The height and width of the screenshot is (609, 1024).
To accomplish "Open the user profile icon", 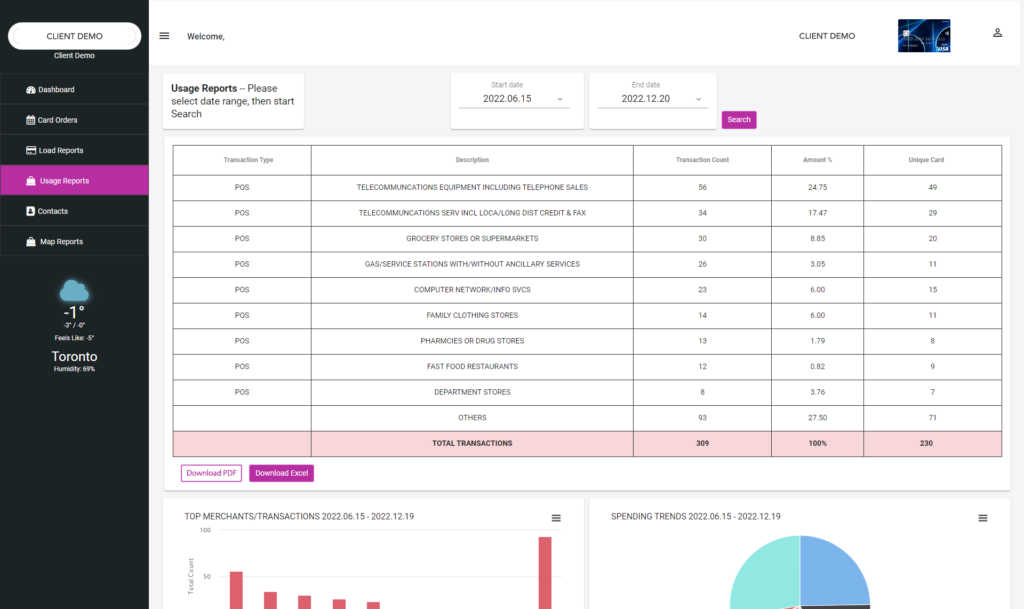I will 997,33.
